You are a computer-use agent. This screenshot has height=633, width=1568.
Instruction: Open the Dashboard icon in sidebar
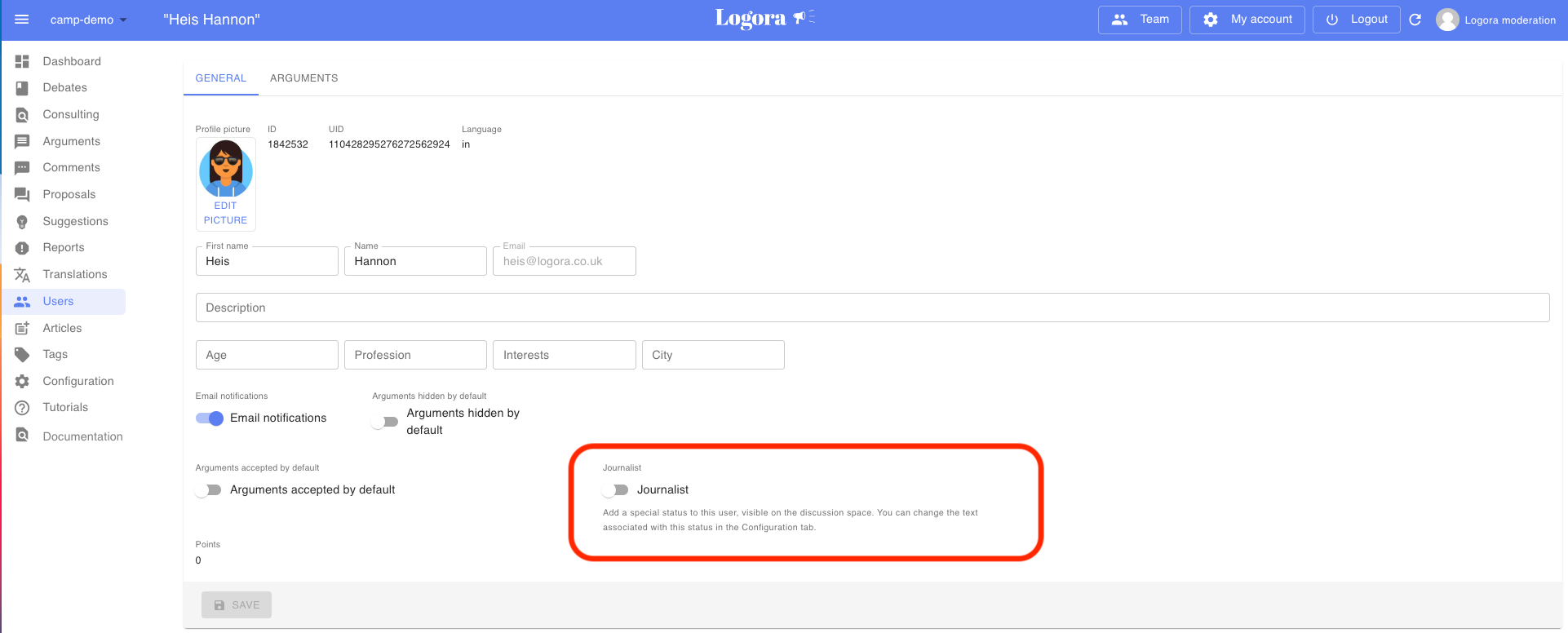point(22,61)
